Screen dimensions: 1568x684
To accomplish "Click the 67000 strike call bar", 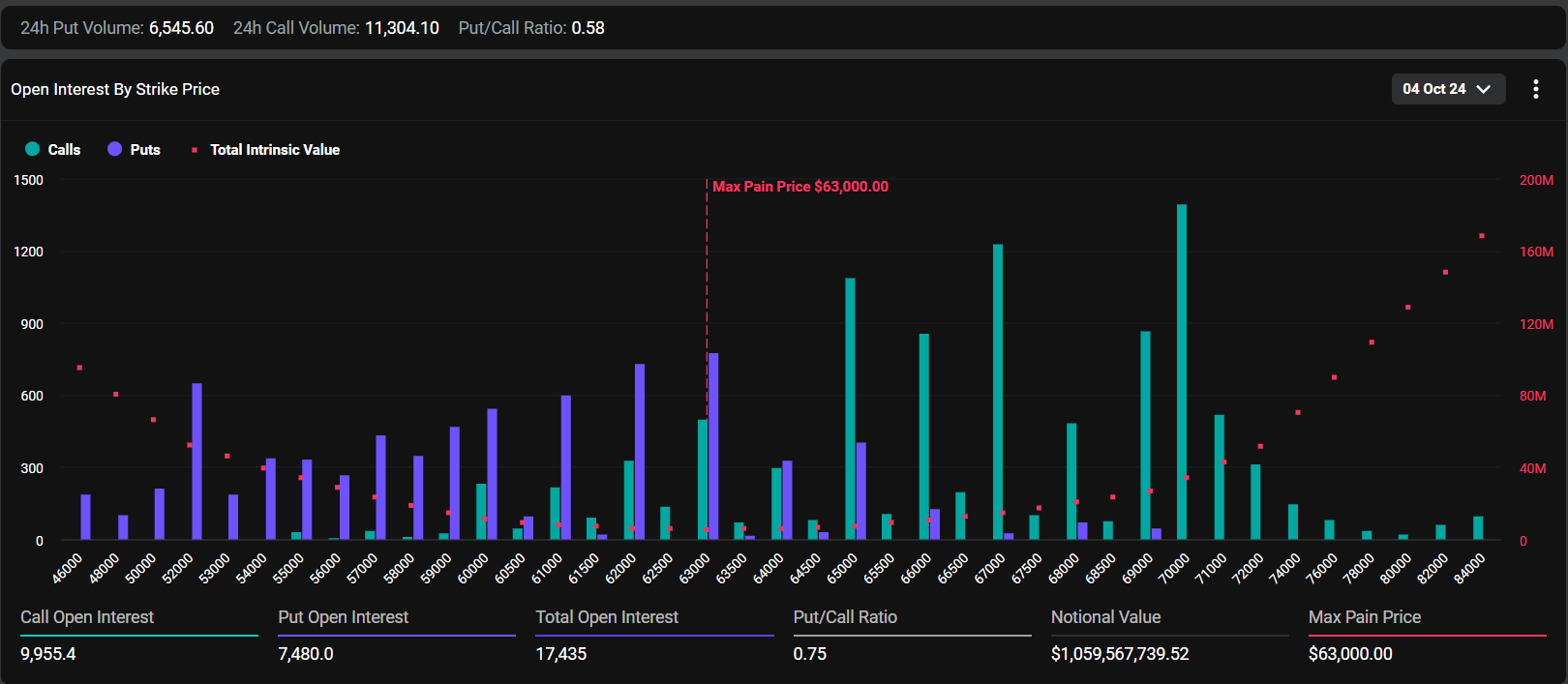I will pos(998,392).
